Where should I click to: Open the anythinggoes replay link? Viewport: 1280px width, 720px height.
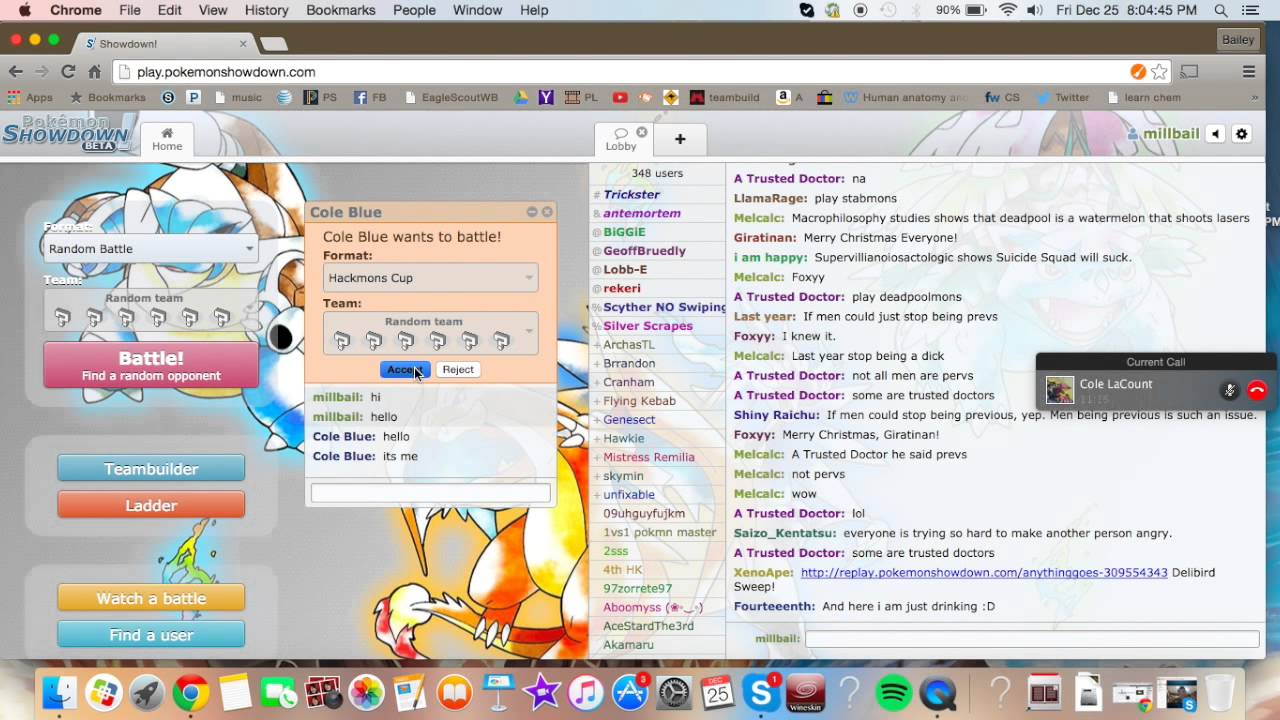[x=984, y=573]
